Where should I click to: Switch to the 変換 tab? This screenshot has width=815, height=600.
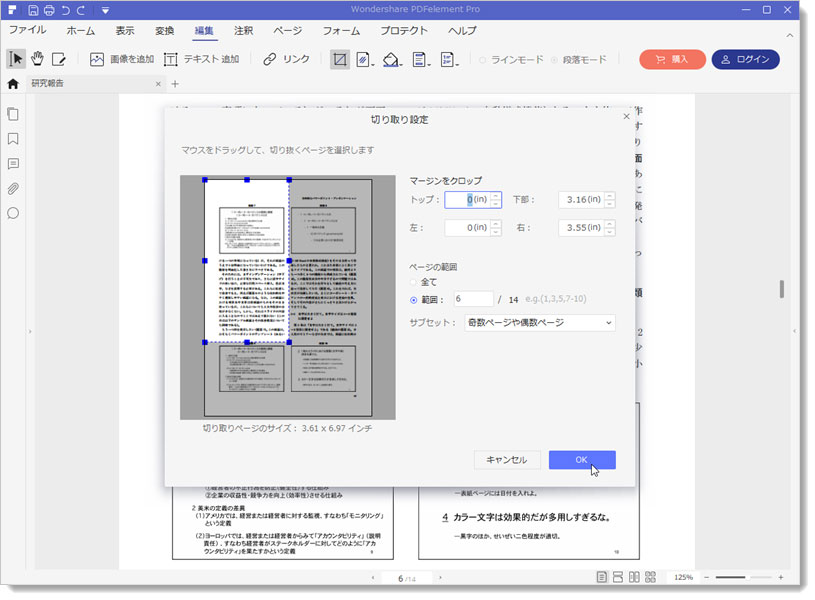(164, 31)
